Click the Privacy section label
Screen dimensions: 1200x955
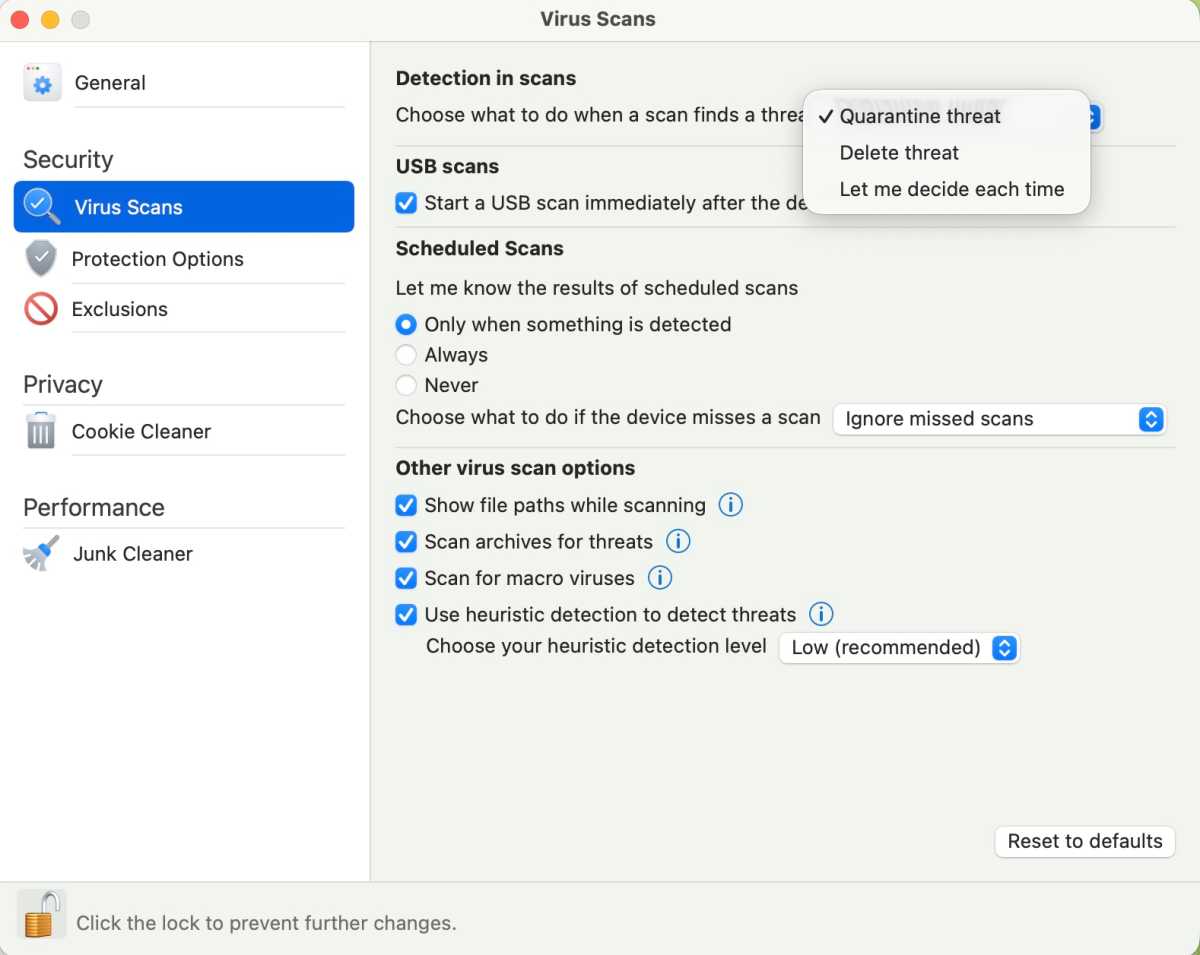[x=63, y=384]
